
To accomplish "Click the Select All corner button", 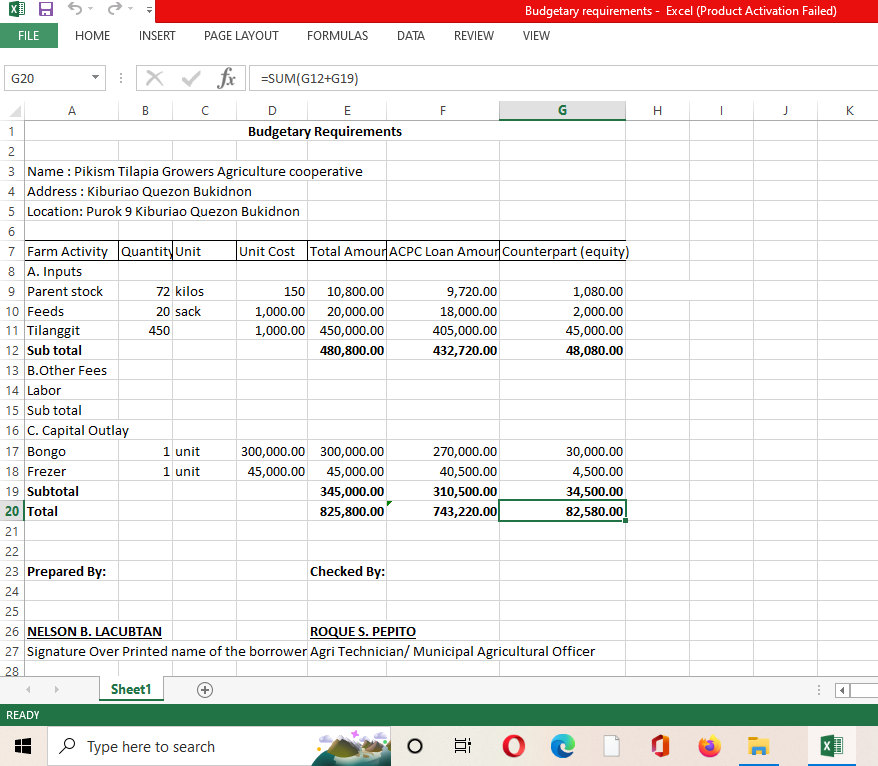I will [x=12, y=111].
